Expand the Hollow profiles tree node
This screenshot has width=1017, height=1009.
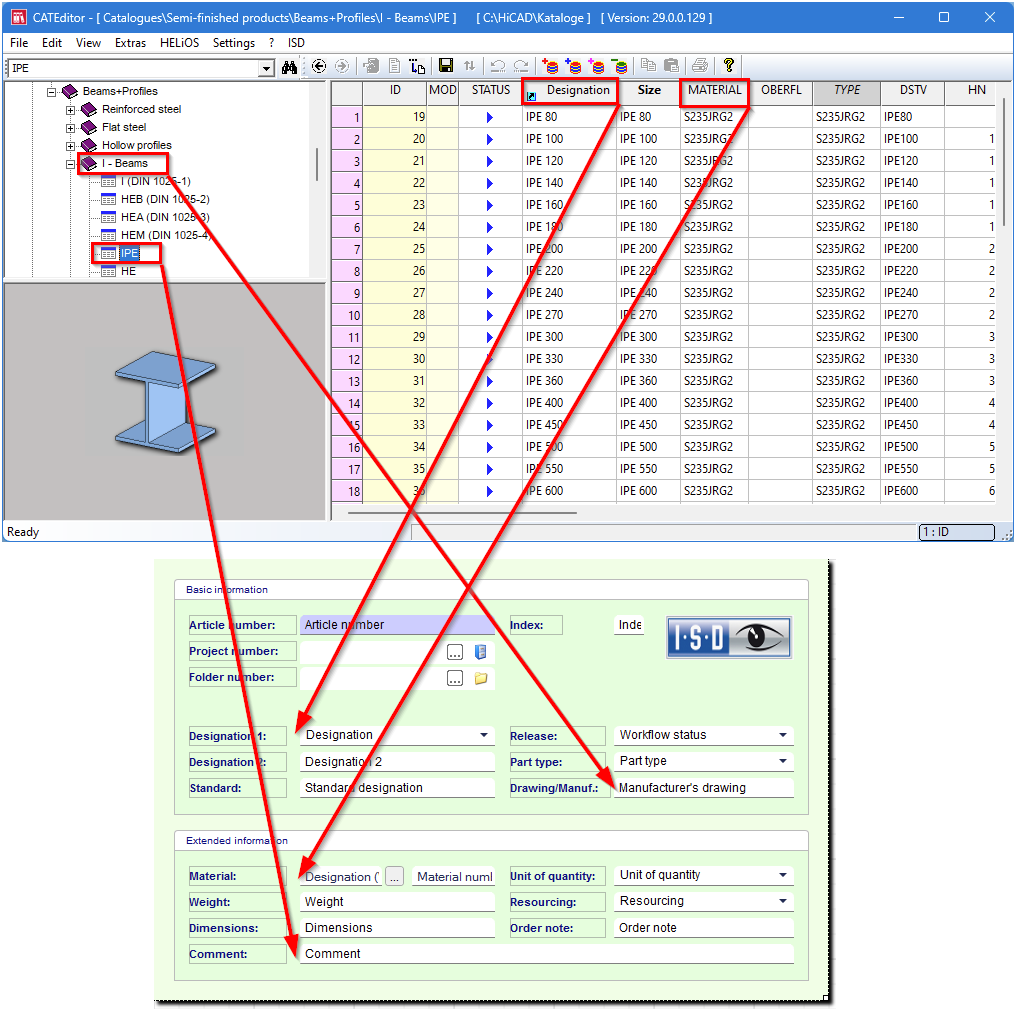click(70, 146)
